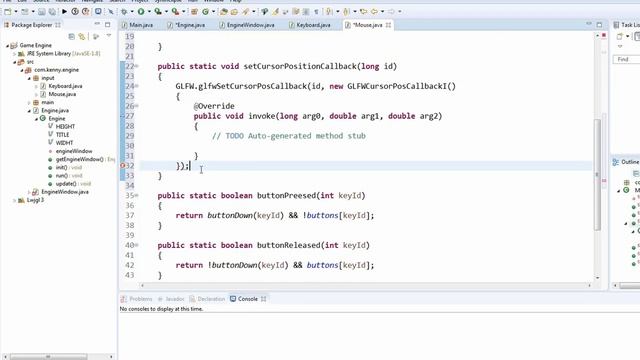Screen dimensions: 640x360
Task: Expand the JRE System Library node
Action: pyautogui.click(x=15, y=53)
